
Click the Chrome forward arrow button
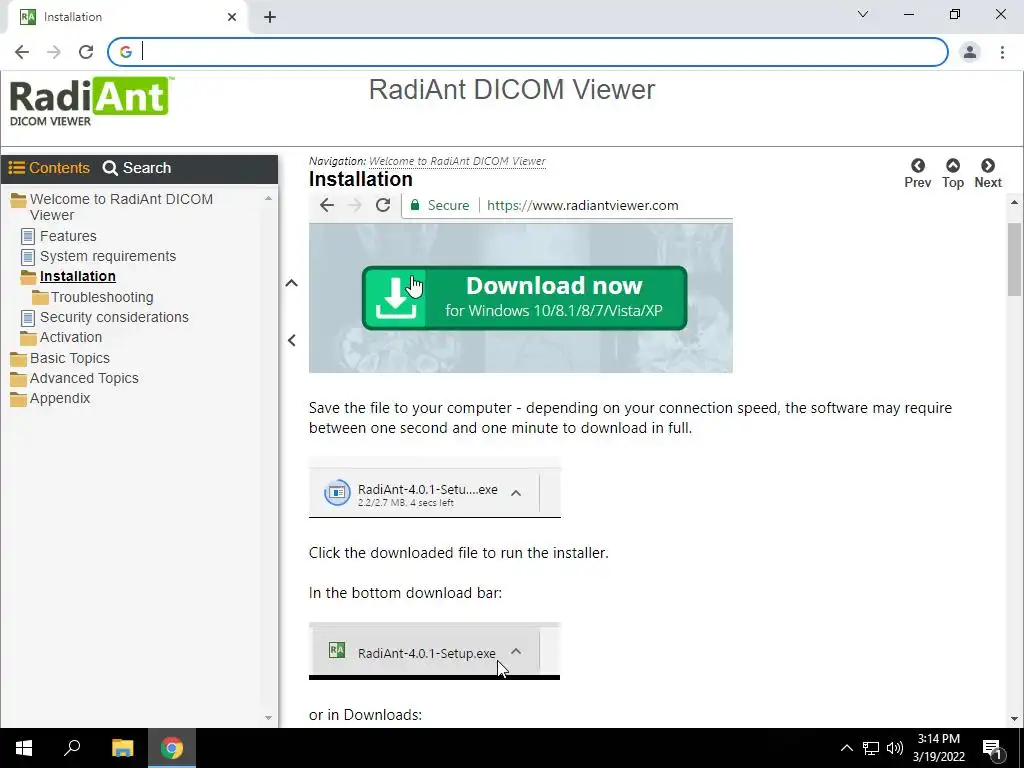click(54, 52)
